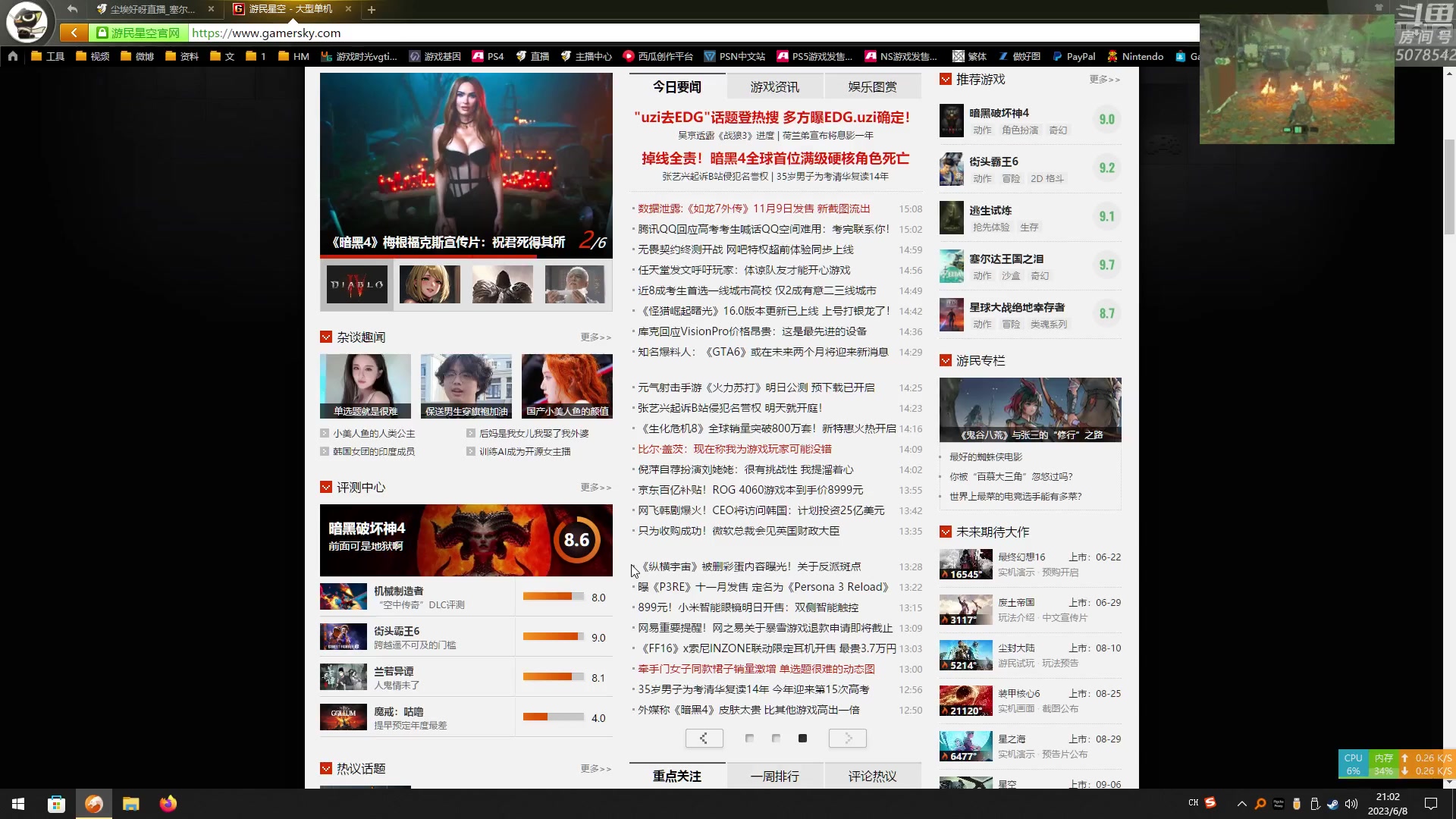Viewport: 1456px width, 819px height.
Task: Switch to the 重点关注 tab
Action: pos(677,776)
